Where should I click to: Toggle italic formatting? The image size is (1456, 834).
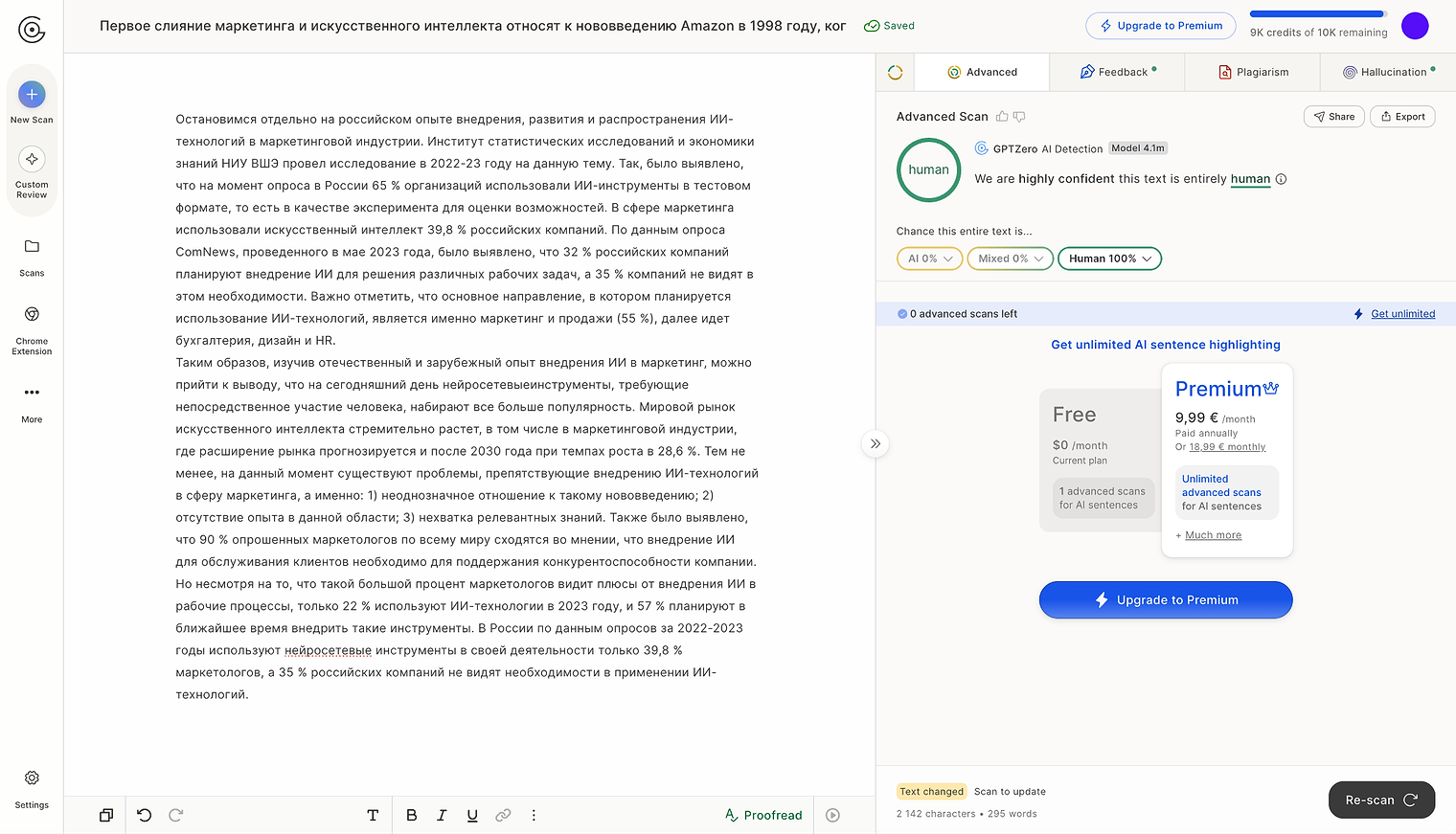[x=442, y=815]
